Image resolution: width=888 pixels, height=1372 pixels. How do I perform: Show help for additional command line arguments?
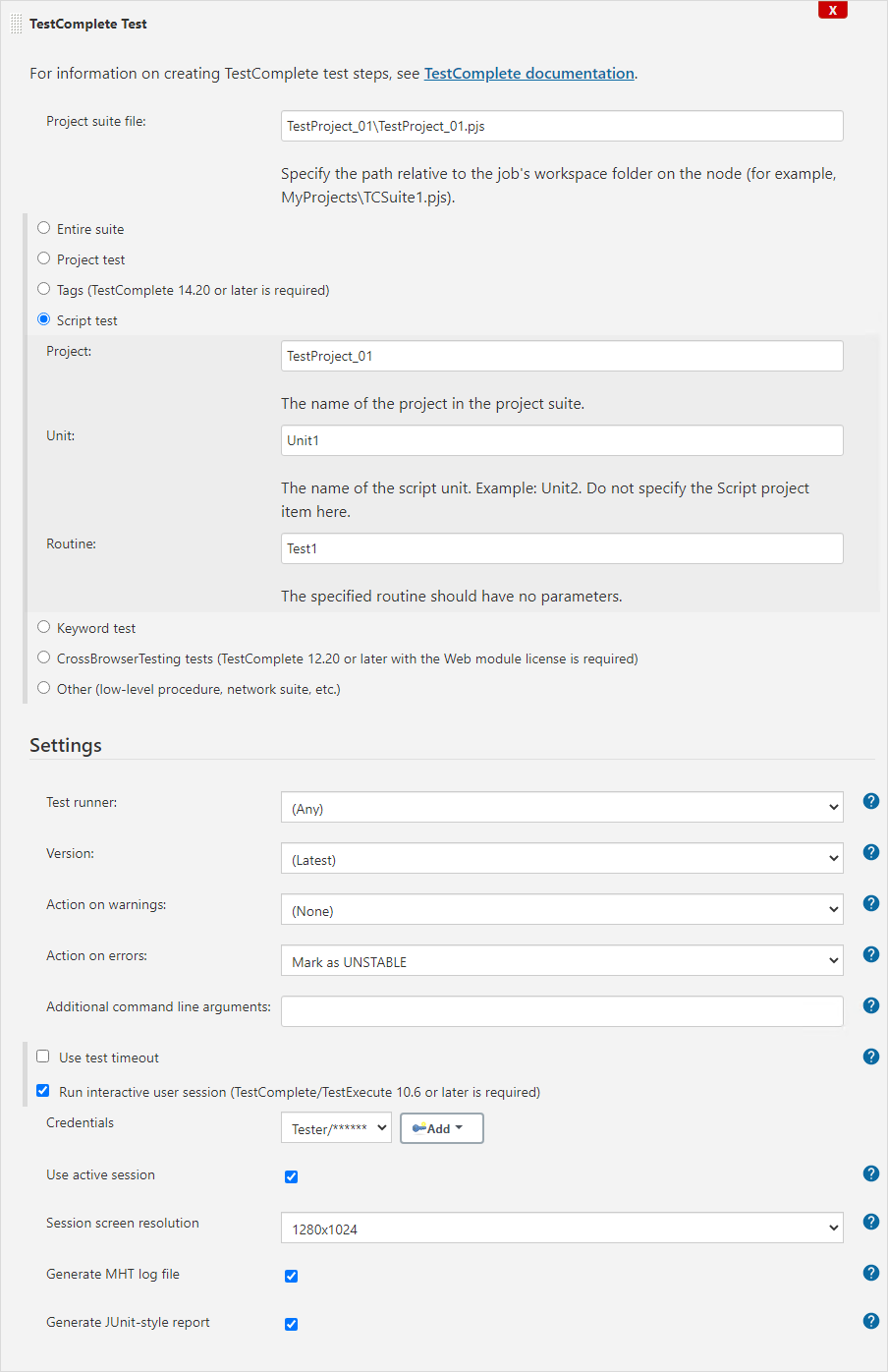pyautogui.click(x=870, y=1005)
